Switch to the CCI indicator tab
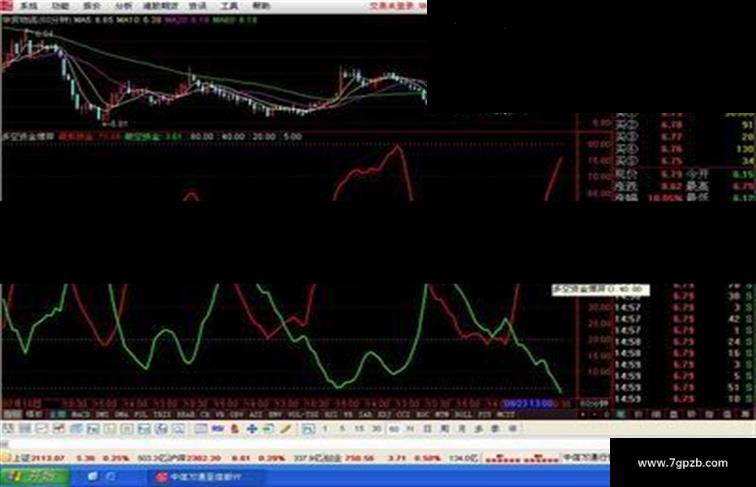756x487 pixels. click(403, 414)
